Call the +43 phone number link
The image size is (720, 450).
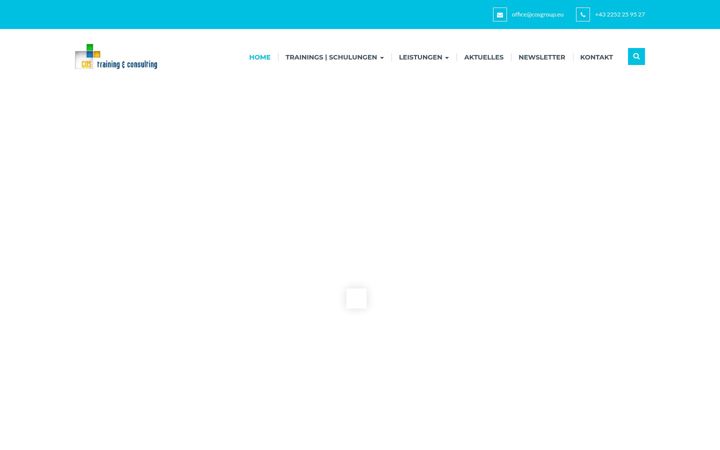pyautogui.click(x=620, y=15)
